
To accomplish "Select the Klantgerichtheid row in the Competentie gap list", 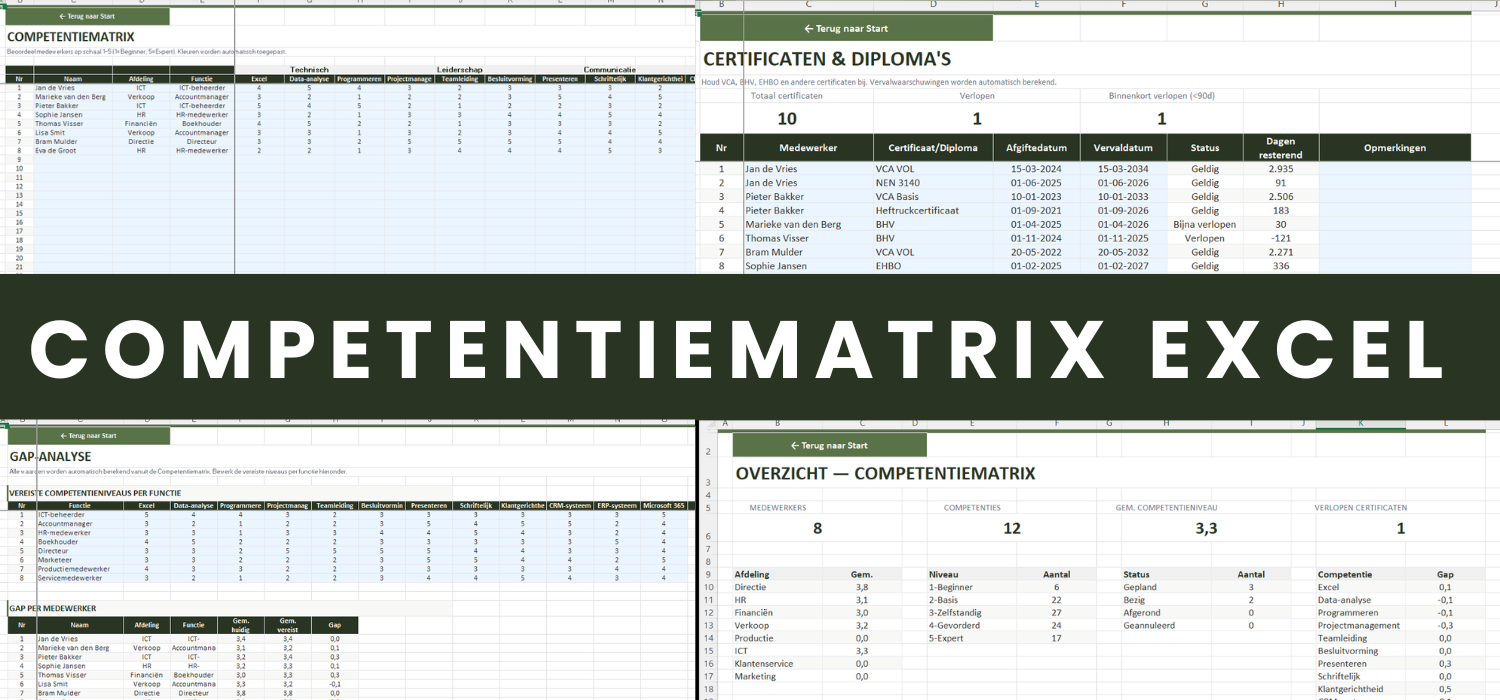I will (1351, 689).
